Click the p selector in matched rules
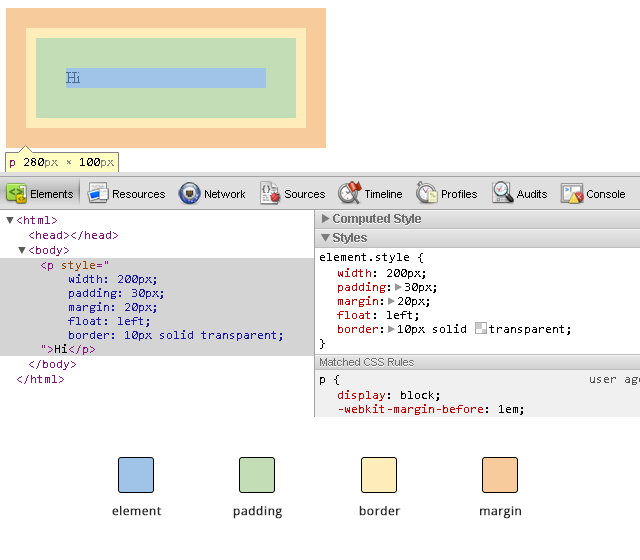 [x=322, y=380]
